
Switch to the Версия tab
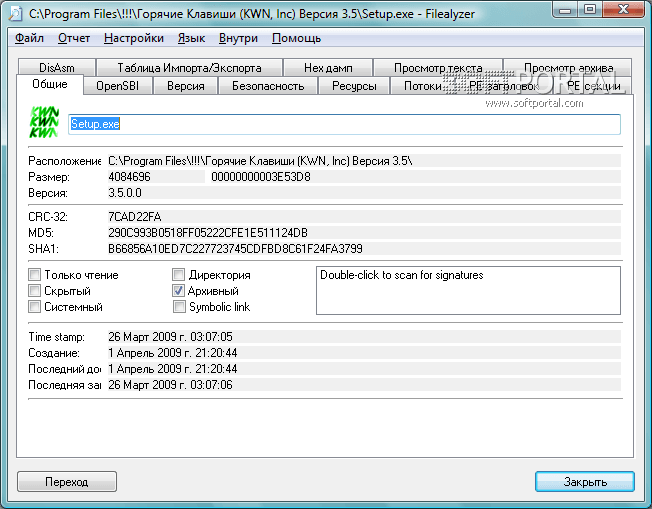185,86
